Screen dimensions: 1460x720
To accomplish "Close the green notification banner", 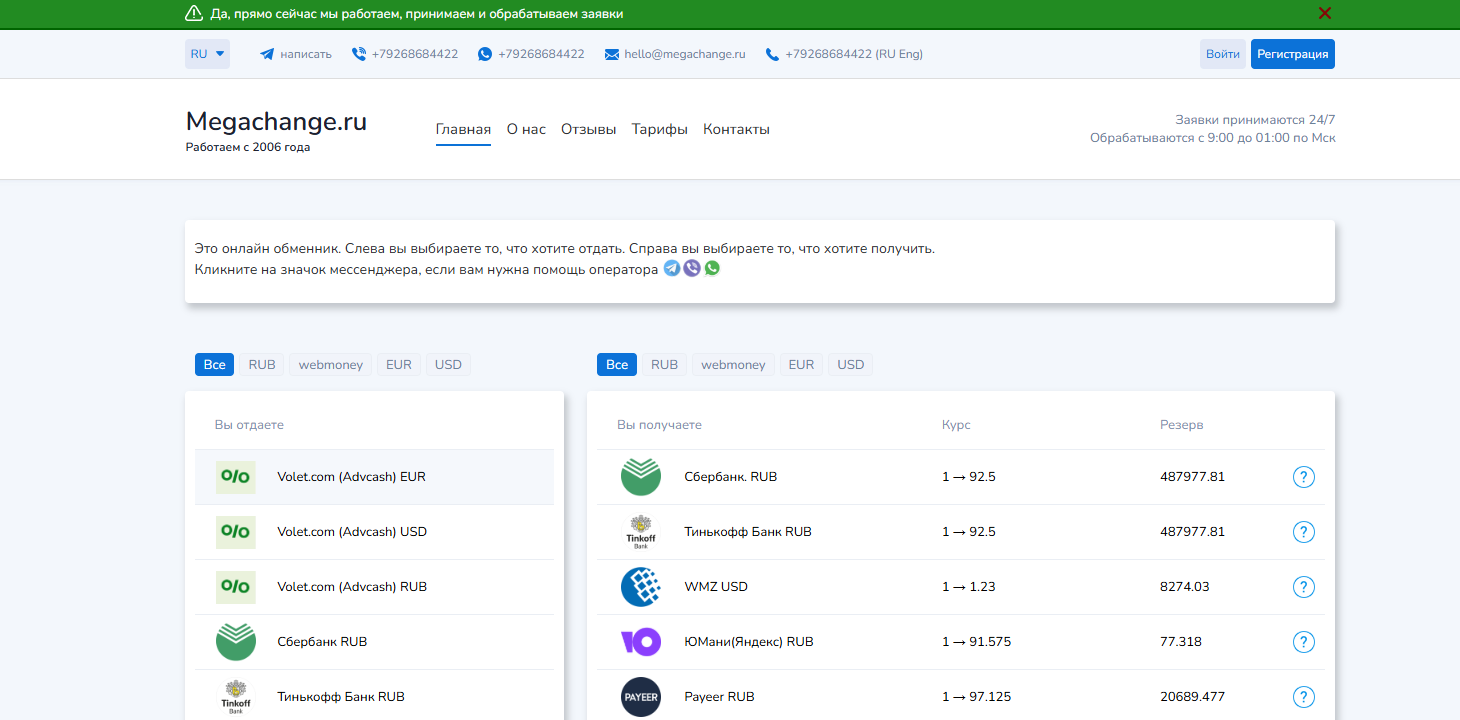I will point(1325,13).
